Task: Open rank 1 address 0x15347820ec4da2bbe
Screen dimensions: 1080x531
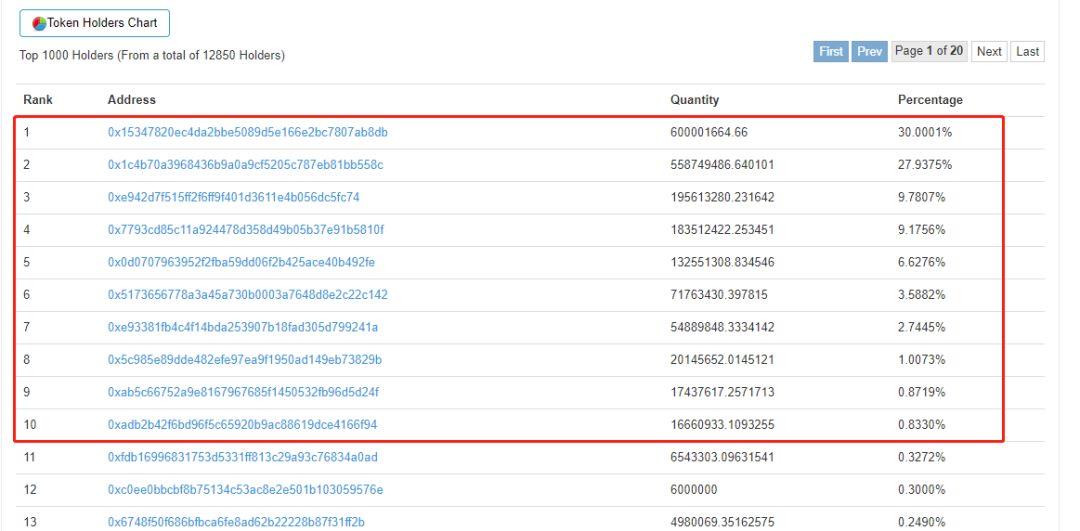Action: pos(247,132)
